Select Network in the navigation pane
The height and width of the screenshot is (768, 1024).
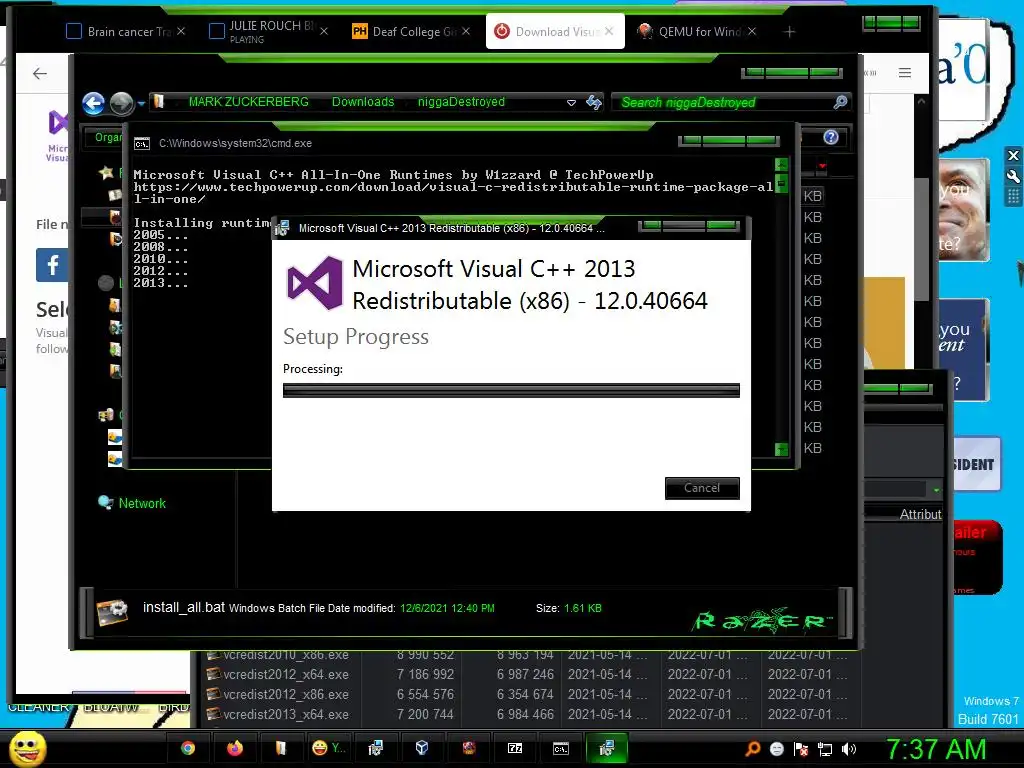click(x=142, y=504)
